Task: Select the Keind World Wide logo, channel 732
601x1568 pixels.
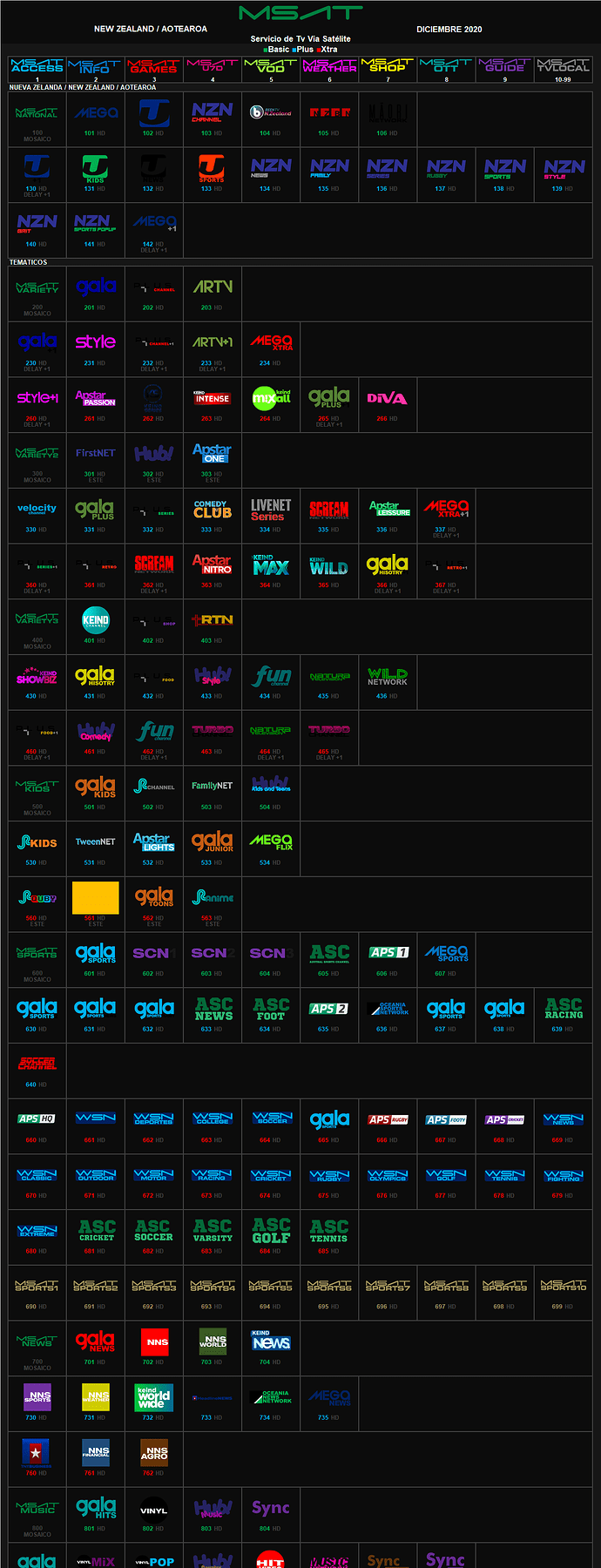Action: pos(154,1397)
